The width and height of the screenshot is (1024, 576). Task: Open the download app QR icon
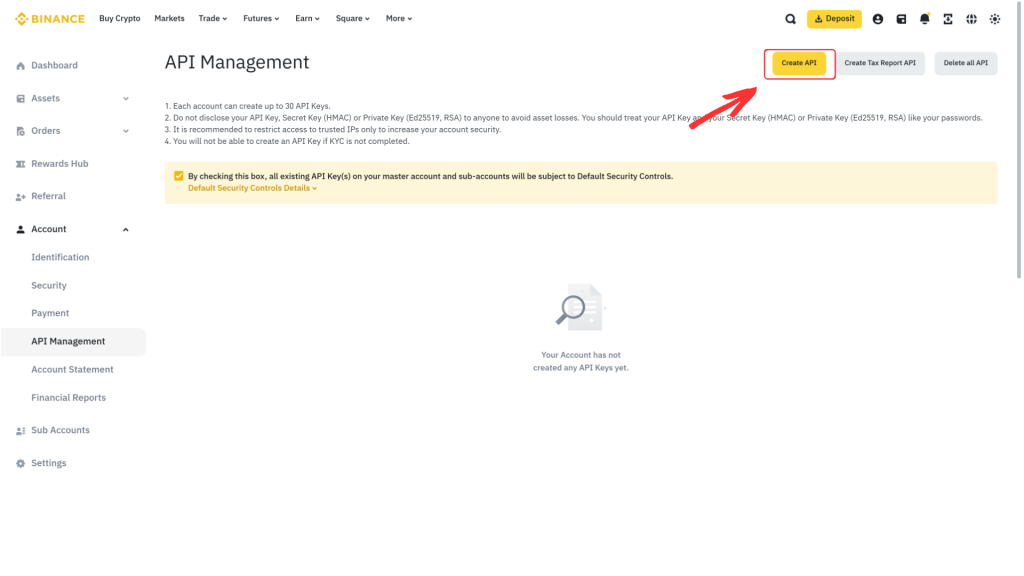click(948, 19)
